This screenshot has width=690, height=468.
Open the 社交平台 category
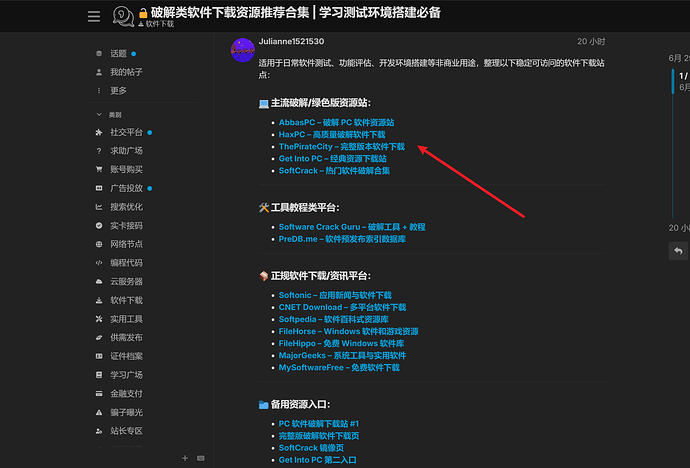(x=124, y=132)
